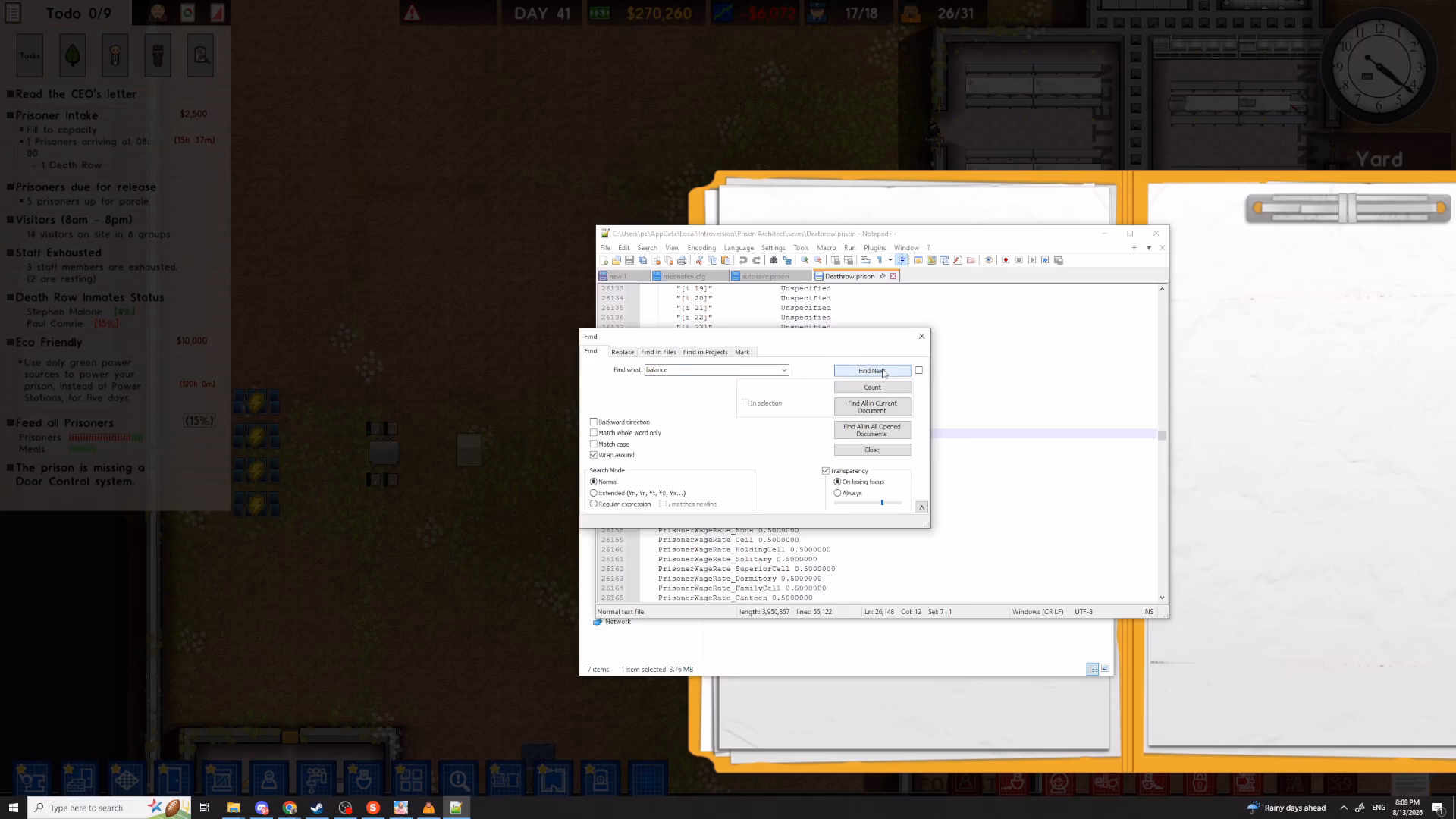1456x819 pixels.
Task: Click the Find binoculars toolbar icon
Action: coord(773,260)
